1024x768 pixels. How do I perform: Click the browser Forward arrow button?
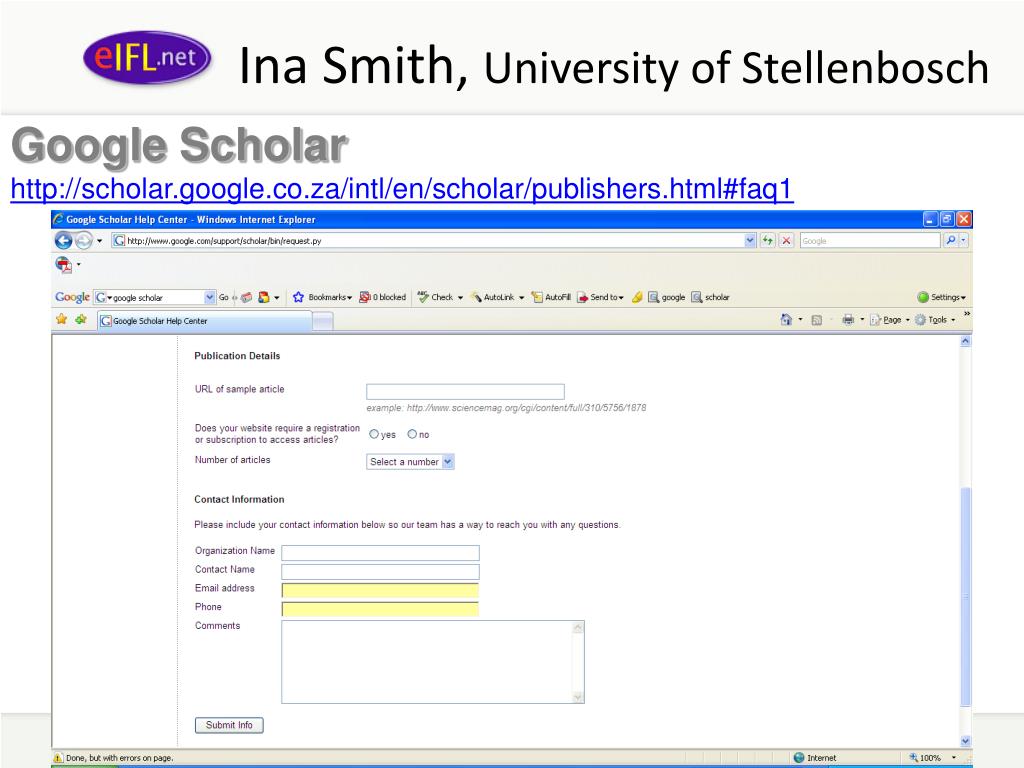(x=84, y=241)
